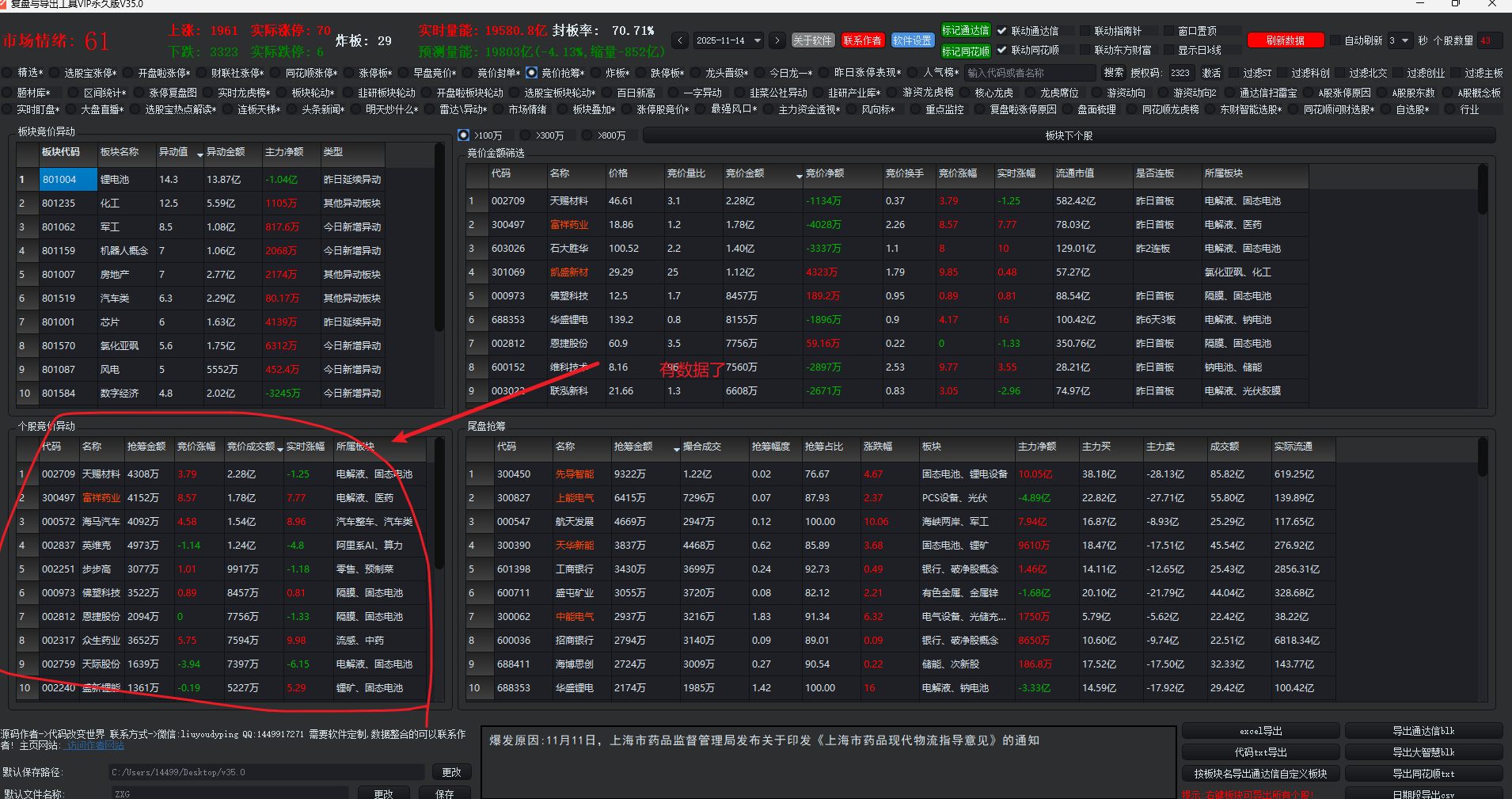
Task: Select the 龙头晋级 radio option
Action: [x=696, y=73]
